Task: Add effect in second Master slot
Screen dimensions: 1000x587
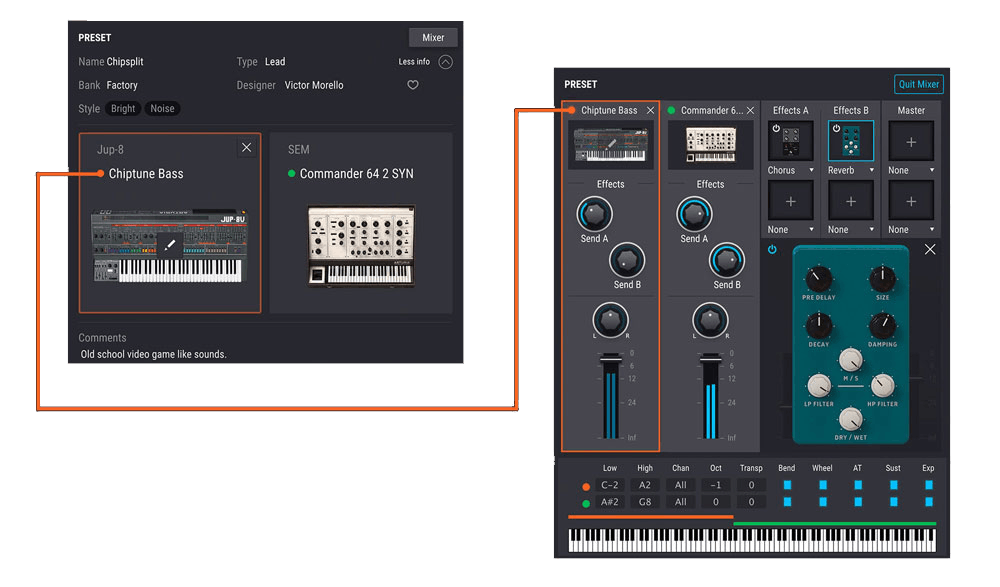Action: (911, 201)
